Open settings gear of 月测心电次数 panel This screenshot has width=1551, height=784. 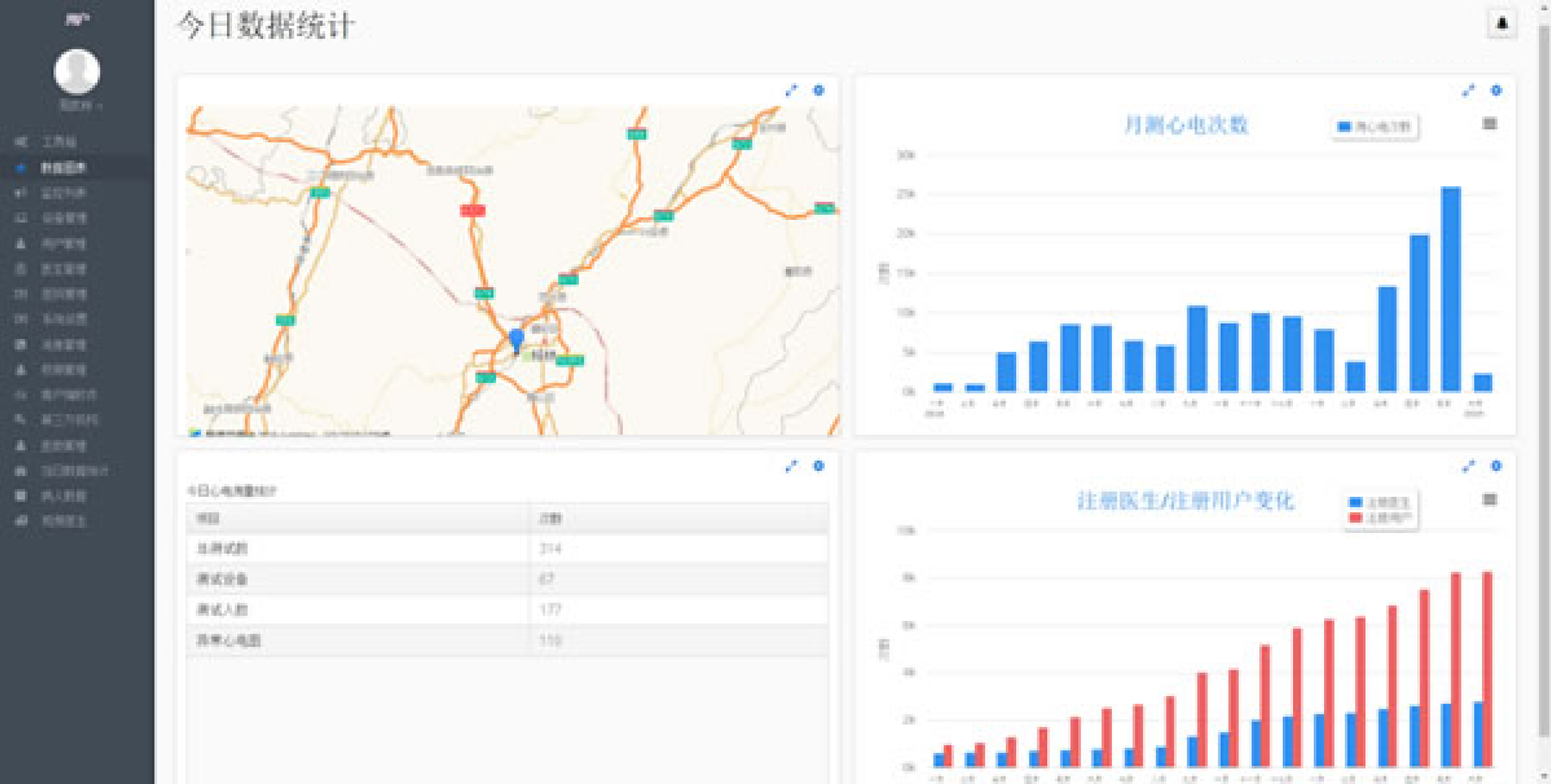pyautogui.click(x=1496, y=90)
